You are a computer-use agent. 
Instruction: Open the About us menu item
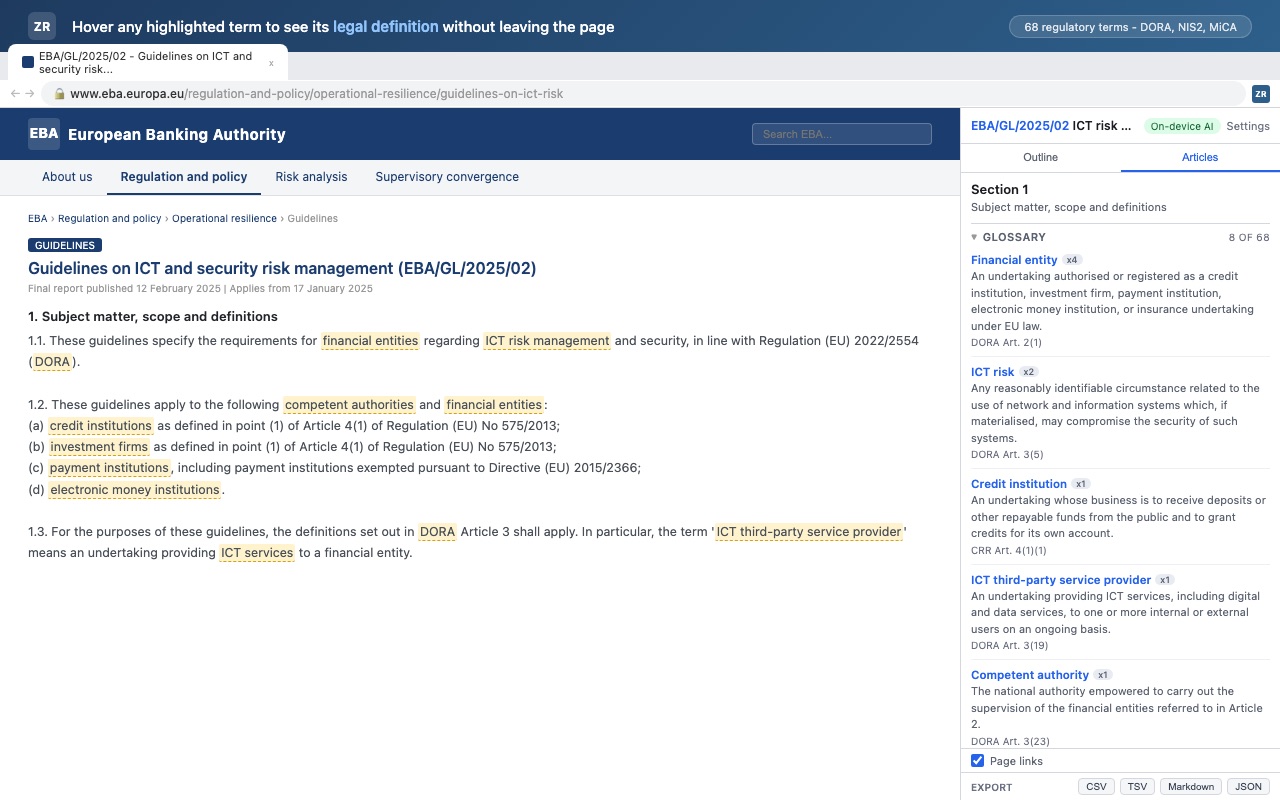pyautogui.click(x=67, y=177)
